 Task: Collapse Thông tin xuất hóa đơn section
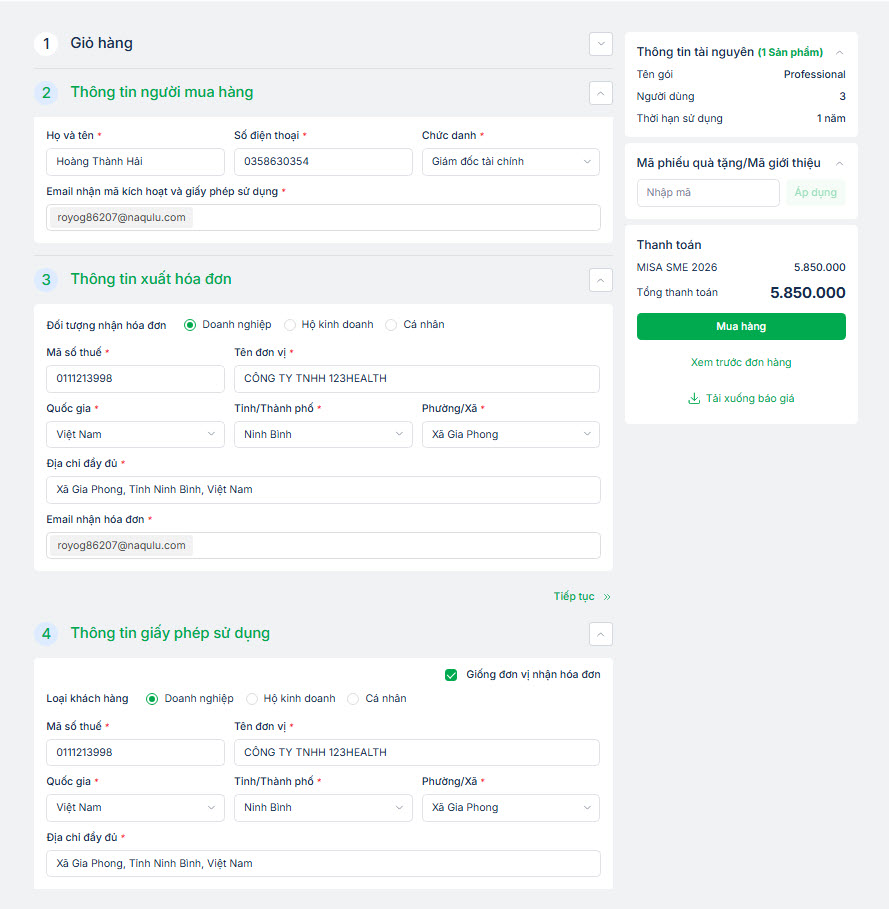[600, 280]
